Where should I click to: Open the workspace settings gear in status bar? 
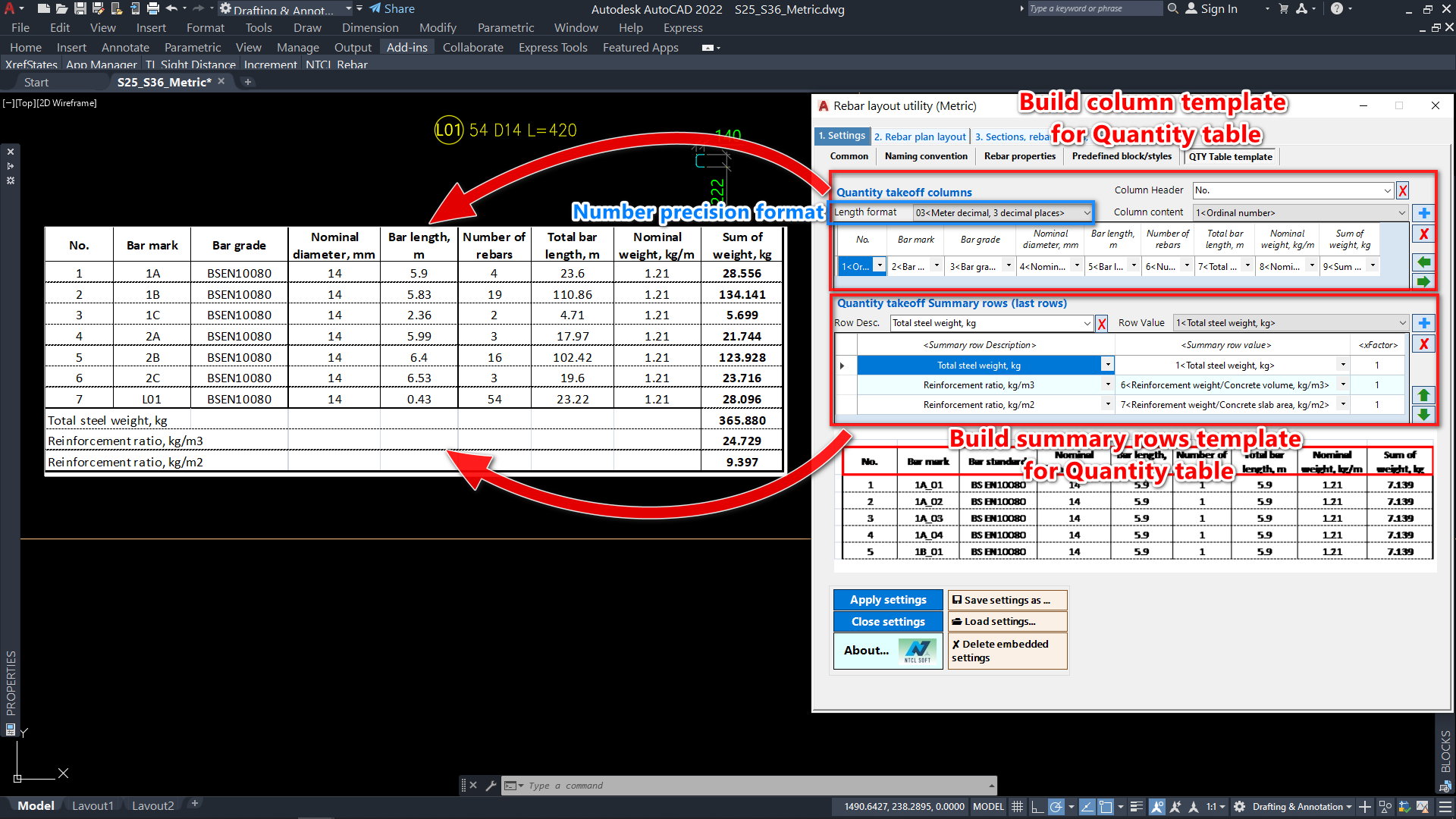pyautogui.click(x=1239, y=807)
